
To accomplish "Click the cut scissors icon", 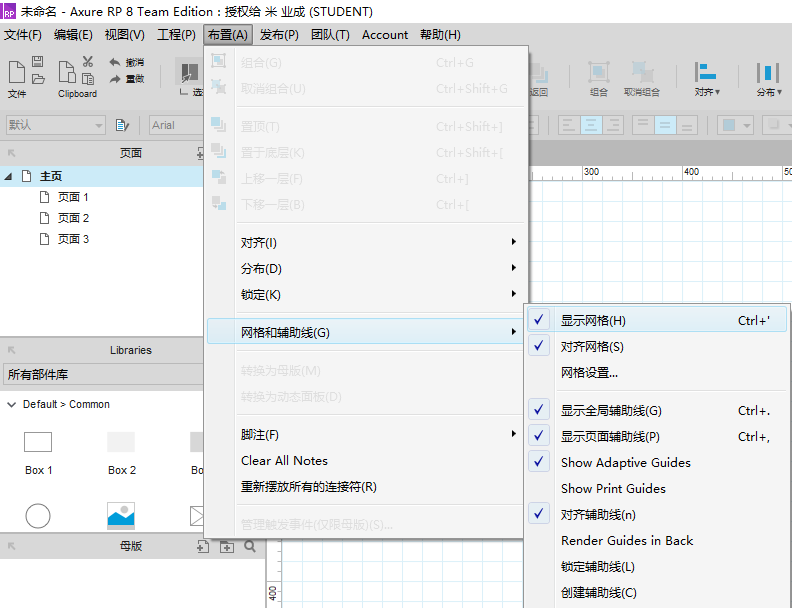I will [x=88, y=62].
